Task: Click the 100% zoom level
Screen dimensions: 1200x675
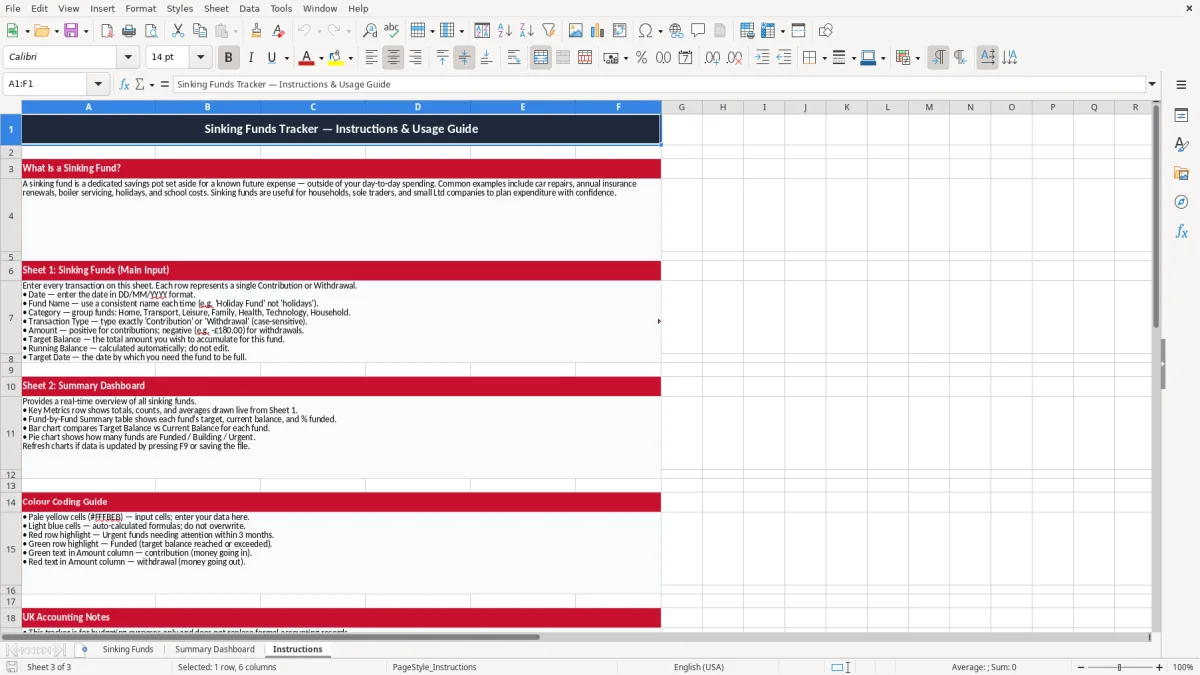Action: [1183, 667]
